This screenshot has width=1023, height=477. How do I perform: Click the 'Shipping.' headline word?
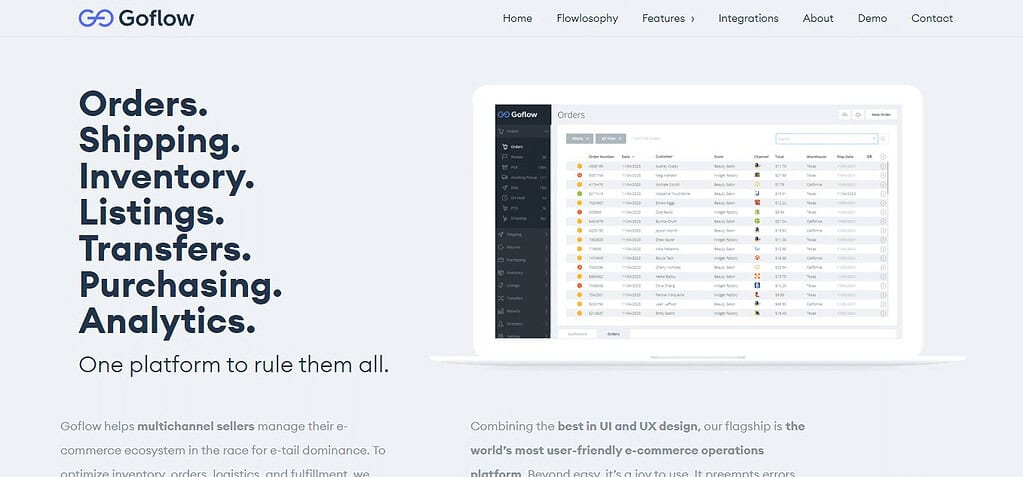tap(159, 141)
